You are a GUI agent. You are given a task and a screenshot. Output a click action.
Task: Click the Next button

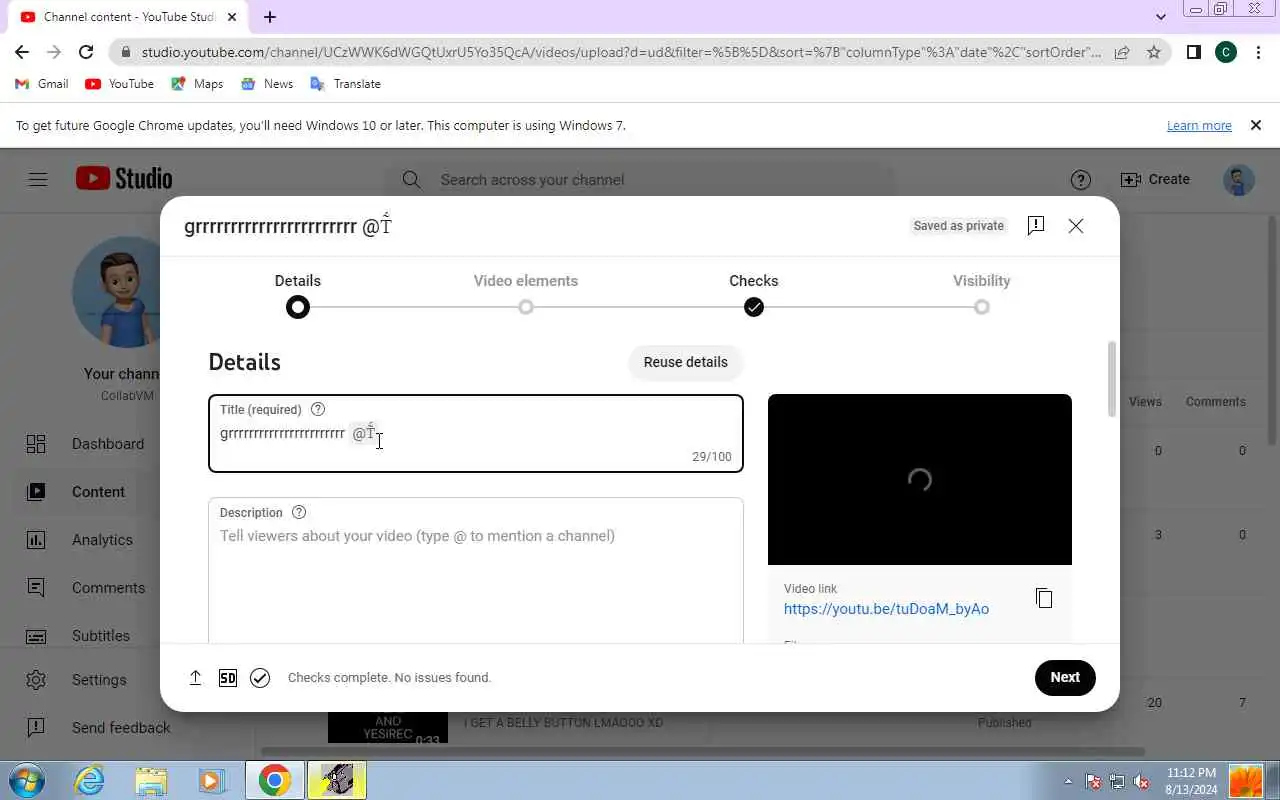[x=1065, y=677]
